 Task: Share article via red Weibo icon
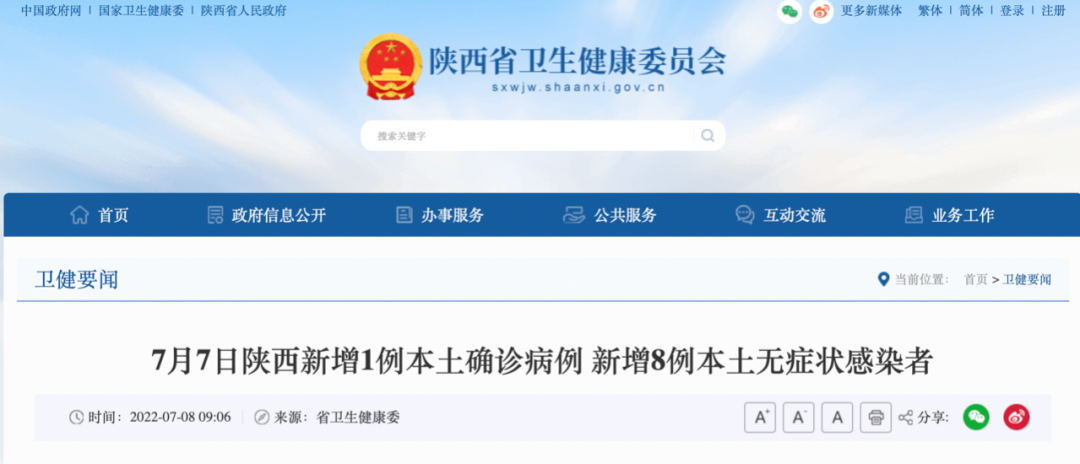(1016, 417)
